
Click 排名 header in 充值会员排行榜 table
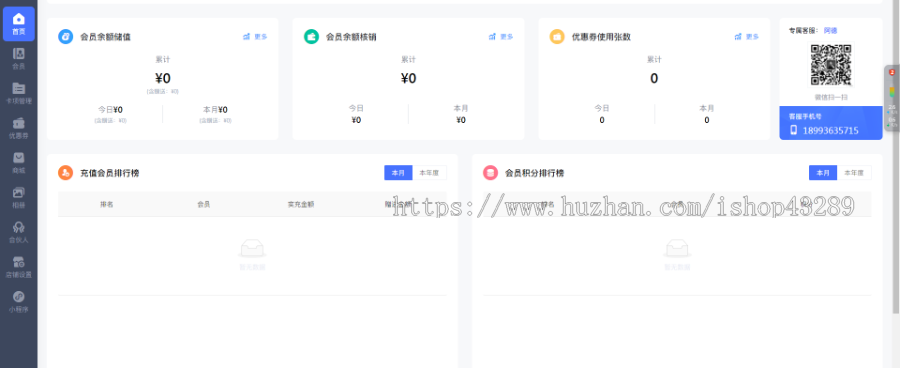[107, 204]
